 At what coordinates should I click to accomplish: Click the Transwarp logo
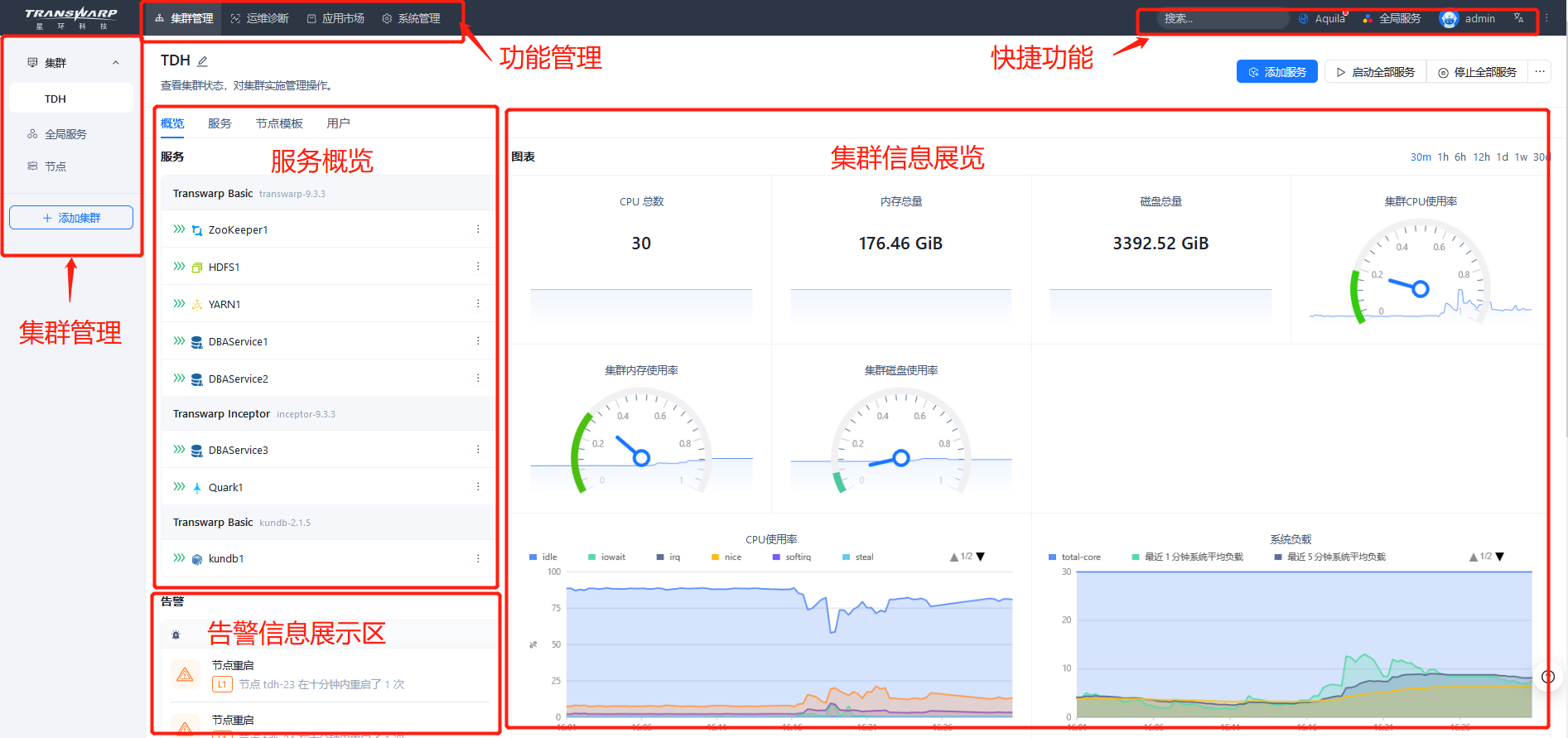coord(71,17)
